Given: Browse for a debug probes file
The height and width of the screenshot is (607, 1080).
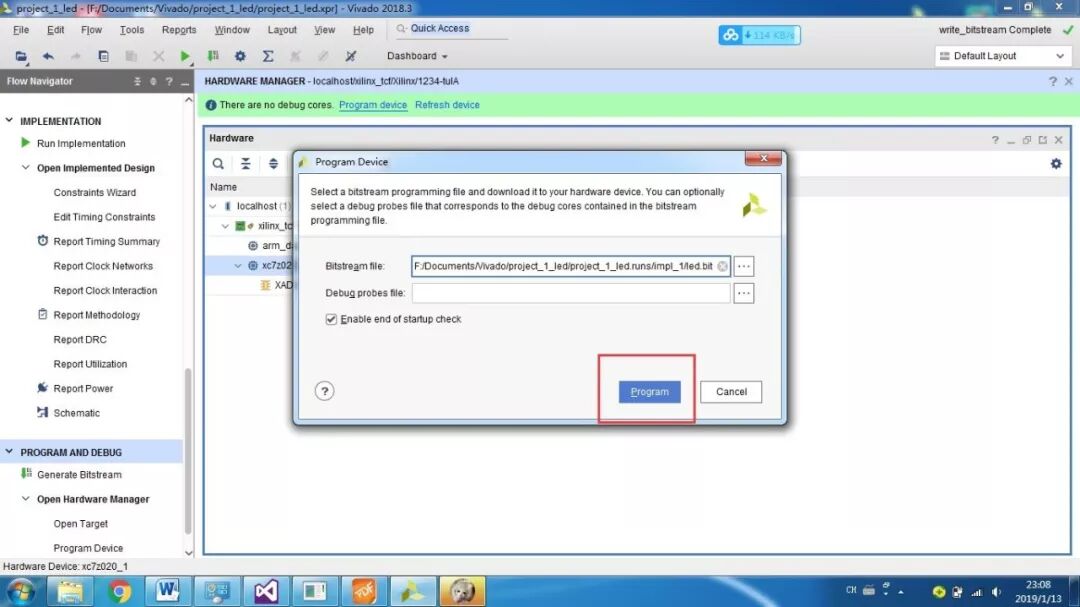Looking at the screenshot, I should click(743, 293).
